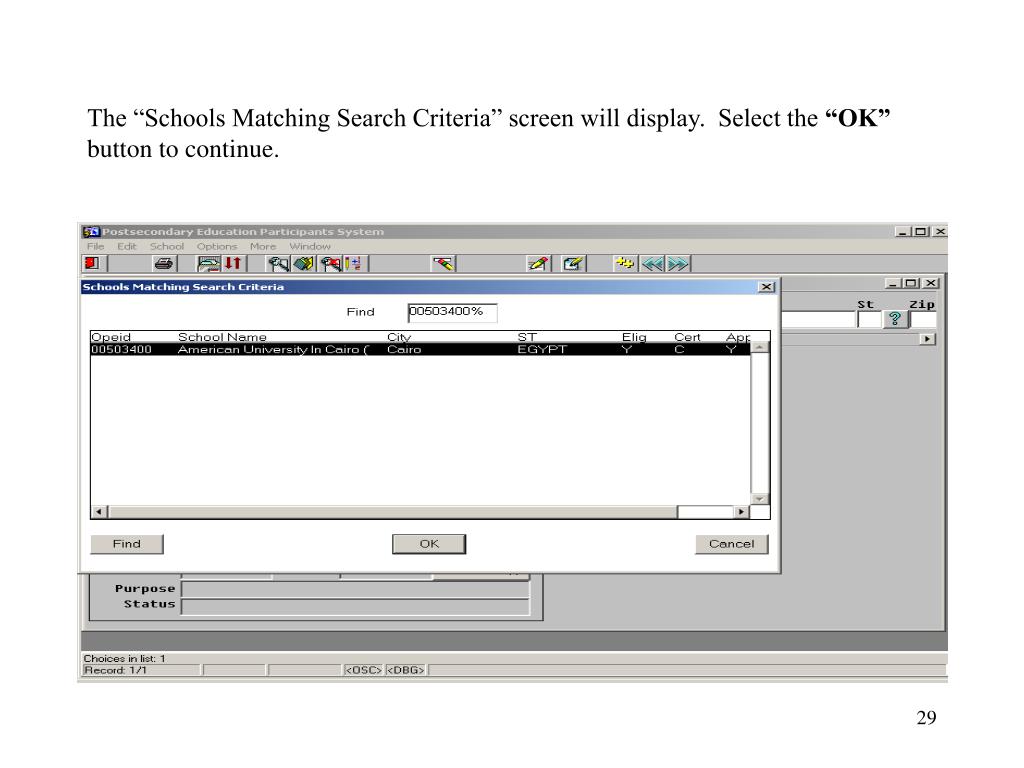The height and width of the screenshot is (768, 1024).
Task: Click the toolbar icon left of red arrows
Action: tap(209, 263)
